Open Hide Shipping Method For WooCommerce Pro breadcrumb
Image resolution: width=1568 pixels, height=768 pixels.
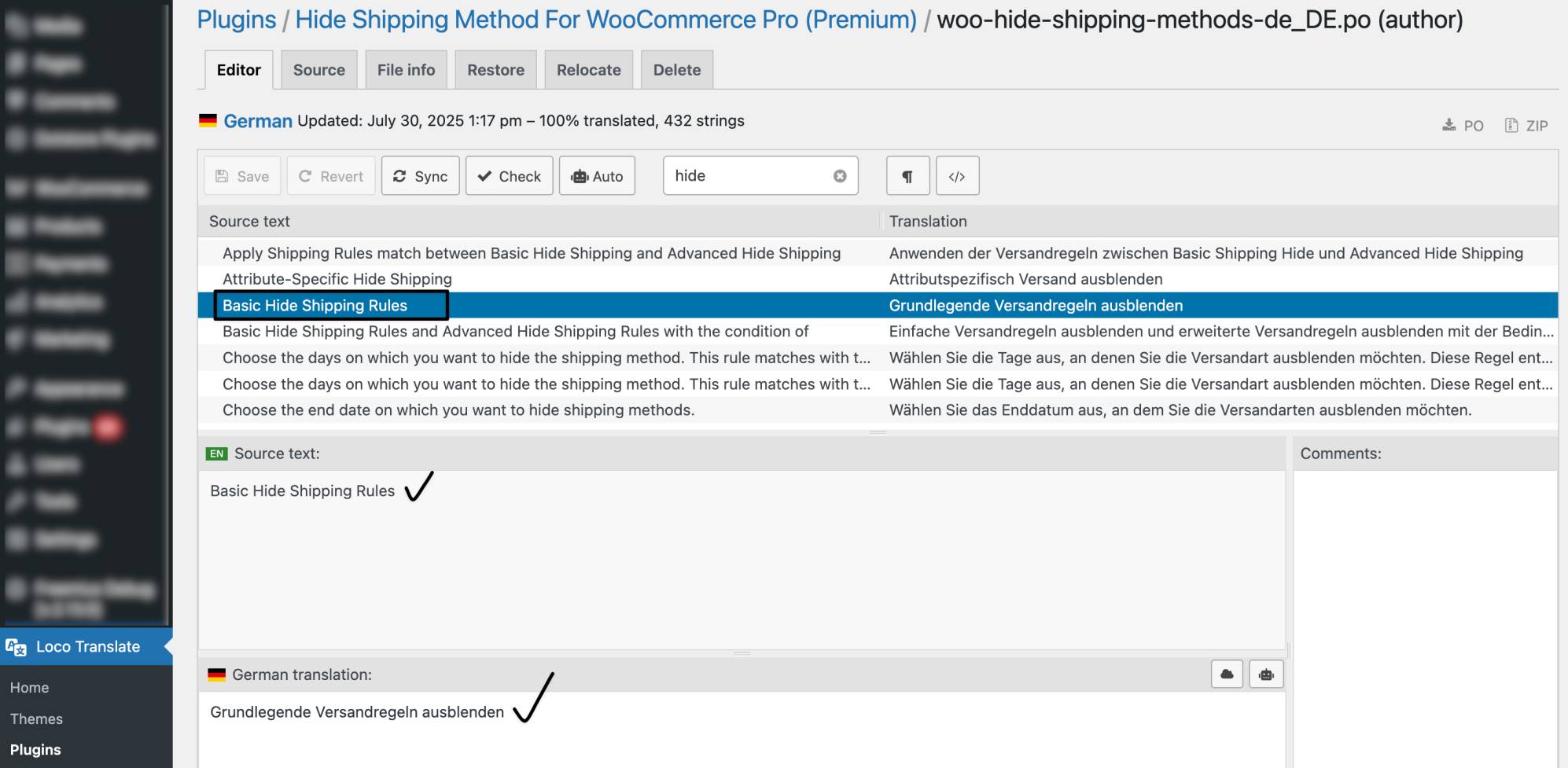(606, 20)
